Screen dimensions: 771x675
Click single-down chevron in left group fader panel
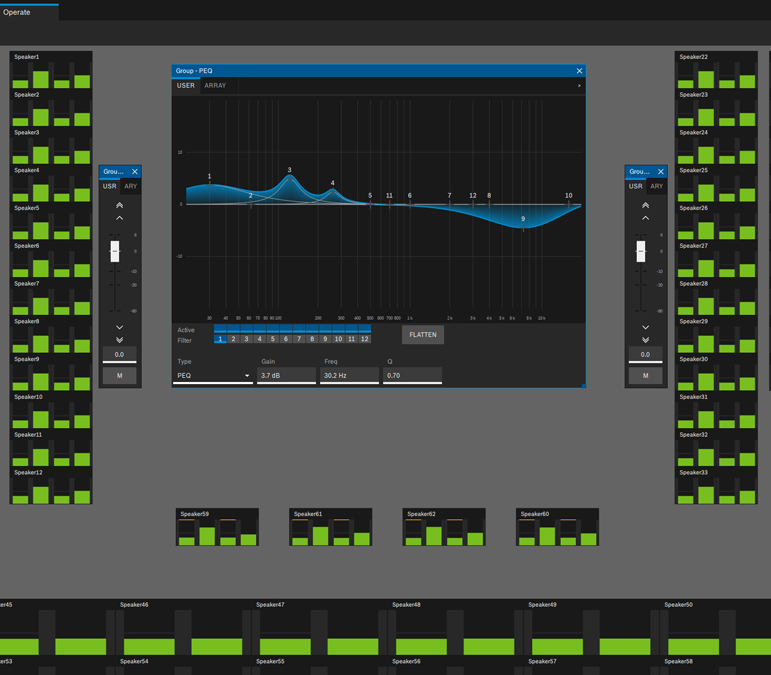click(x=119, y=327)
